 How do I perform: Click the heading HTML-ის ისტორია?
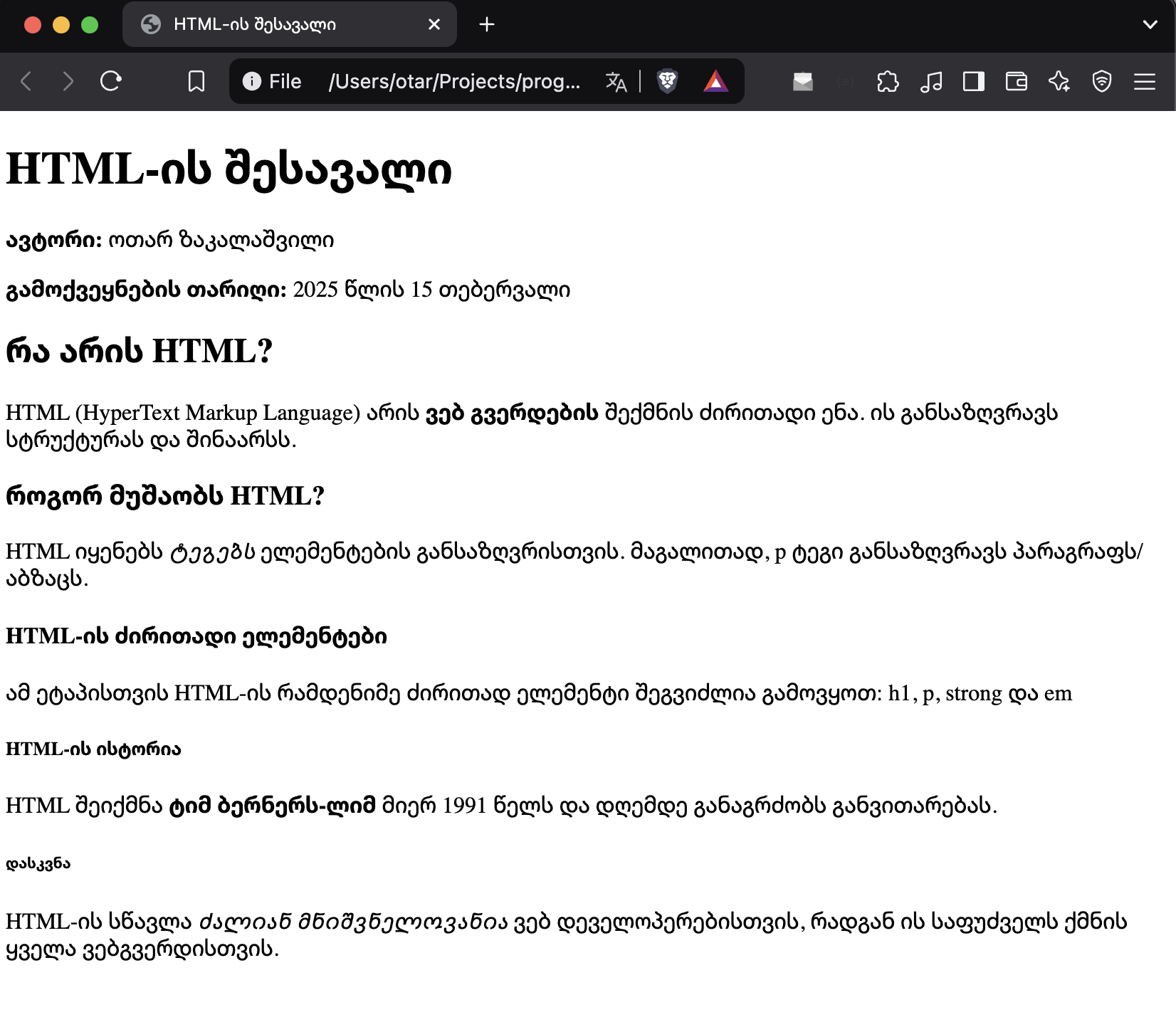tap(93, 749)
